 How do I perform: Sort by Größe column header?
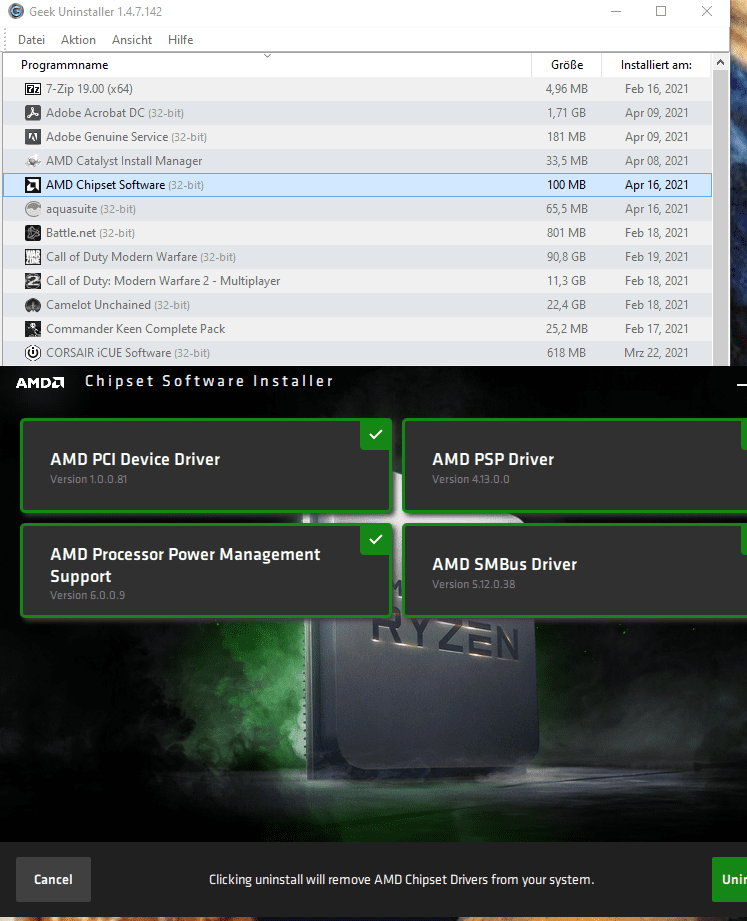(x=567, y=65)
